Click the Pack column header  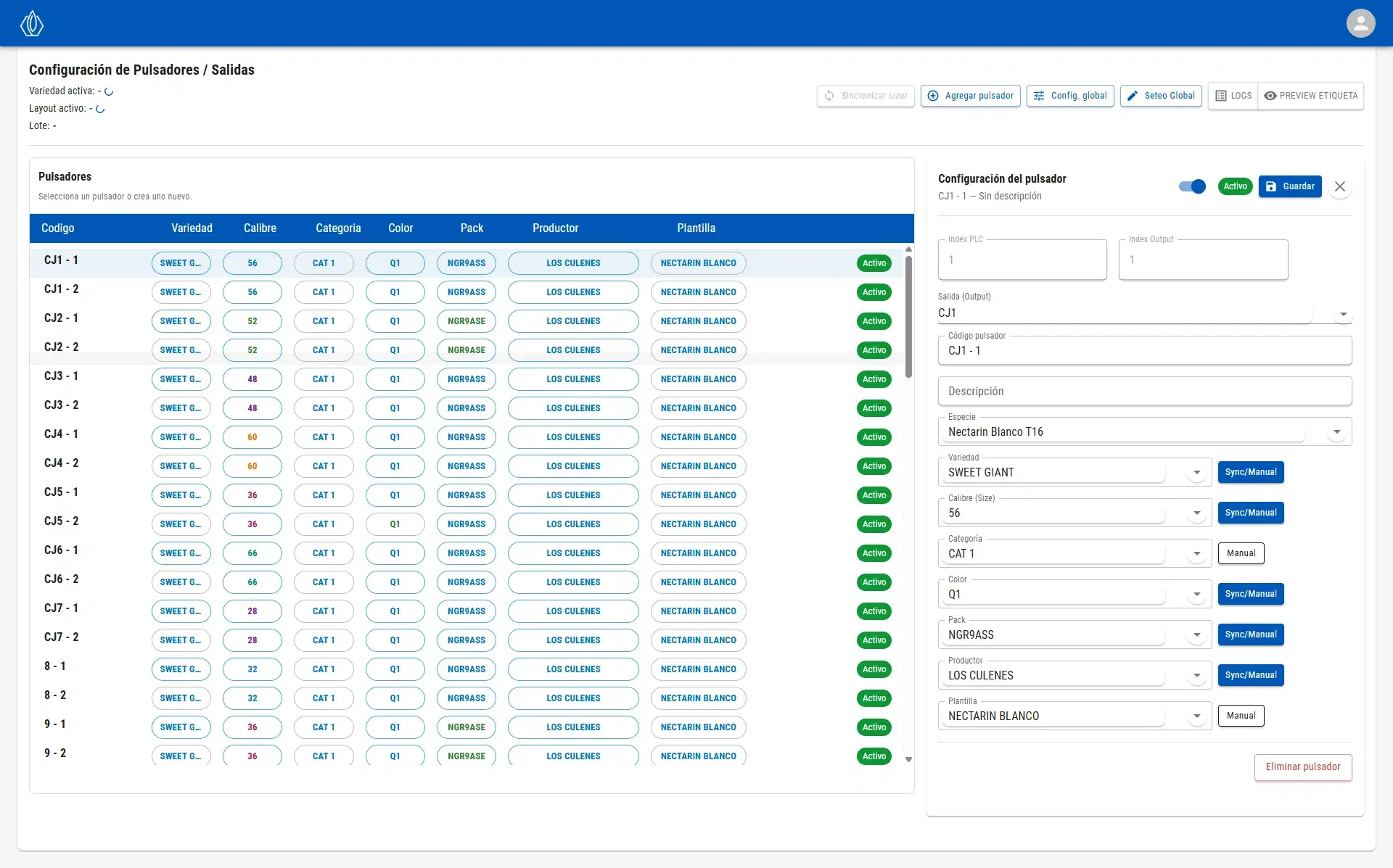(x=472, y=228)
